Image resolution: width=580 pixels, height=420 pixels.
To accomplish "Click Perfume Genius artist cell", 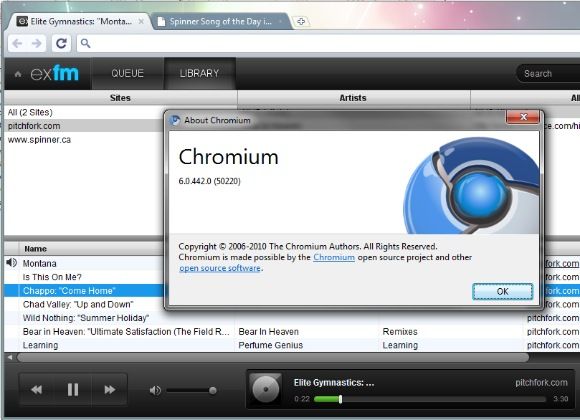I will point(271,345).
